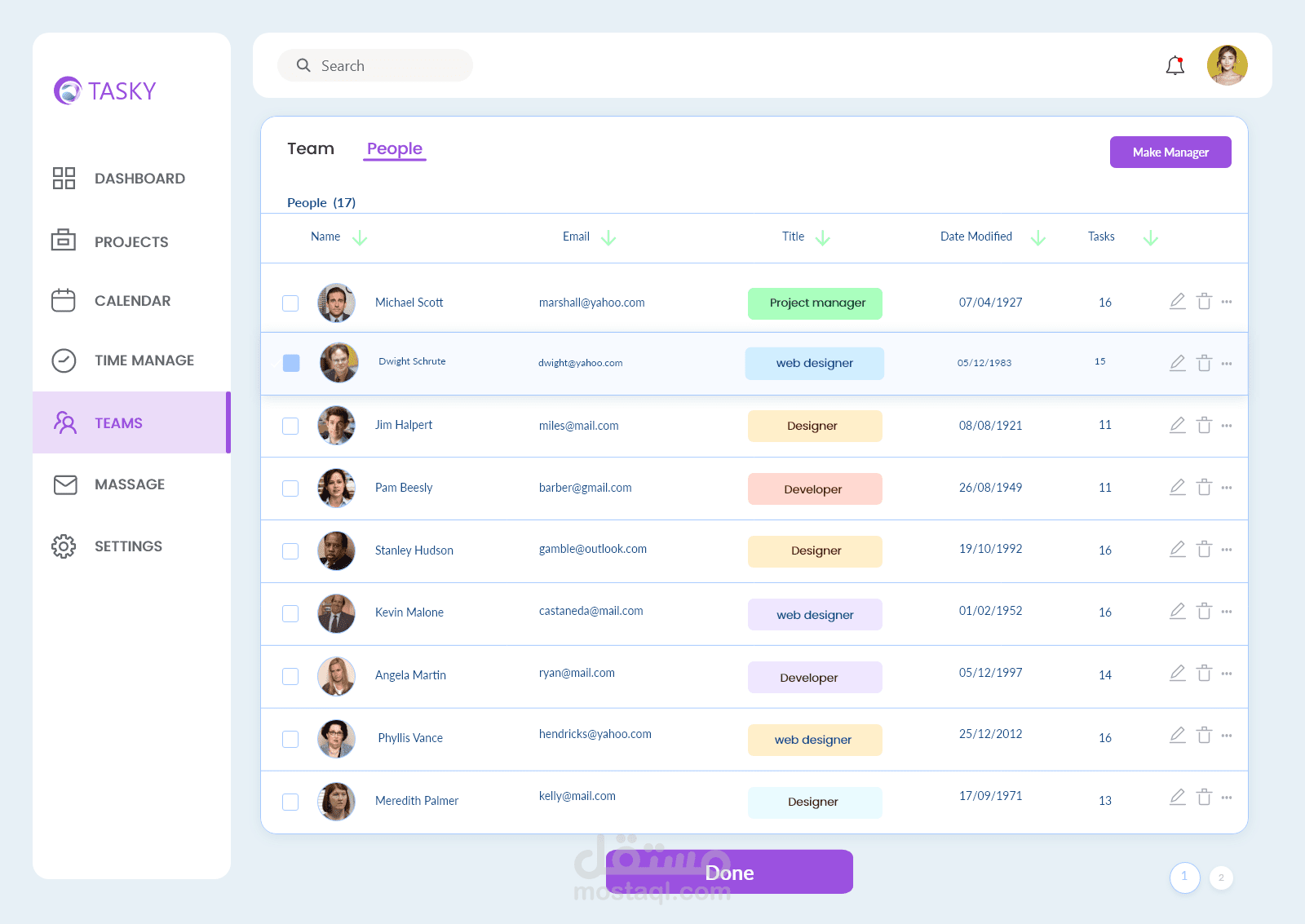Image resolution: width=1305 pixels, height=924 pixels.
Task: Edit Phyllis Vance's entry
Action: click(1178, 735)
